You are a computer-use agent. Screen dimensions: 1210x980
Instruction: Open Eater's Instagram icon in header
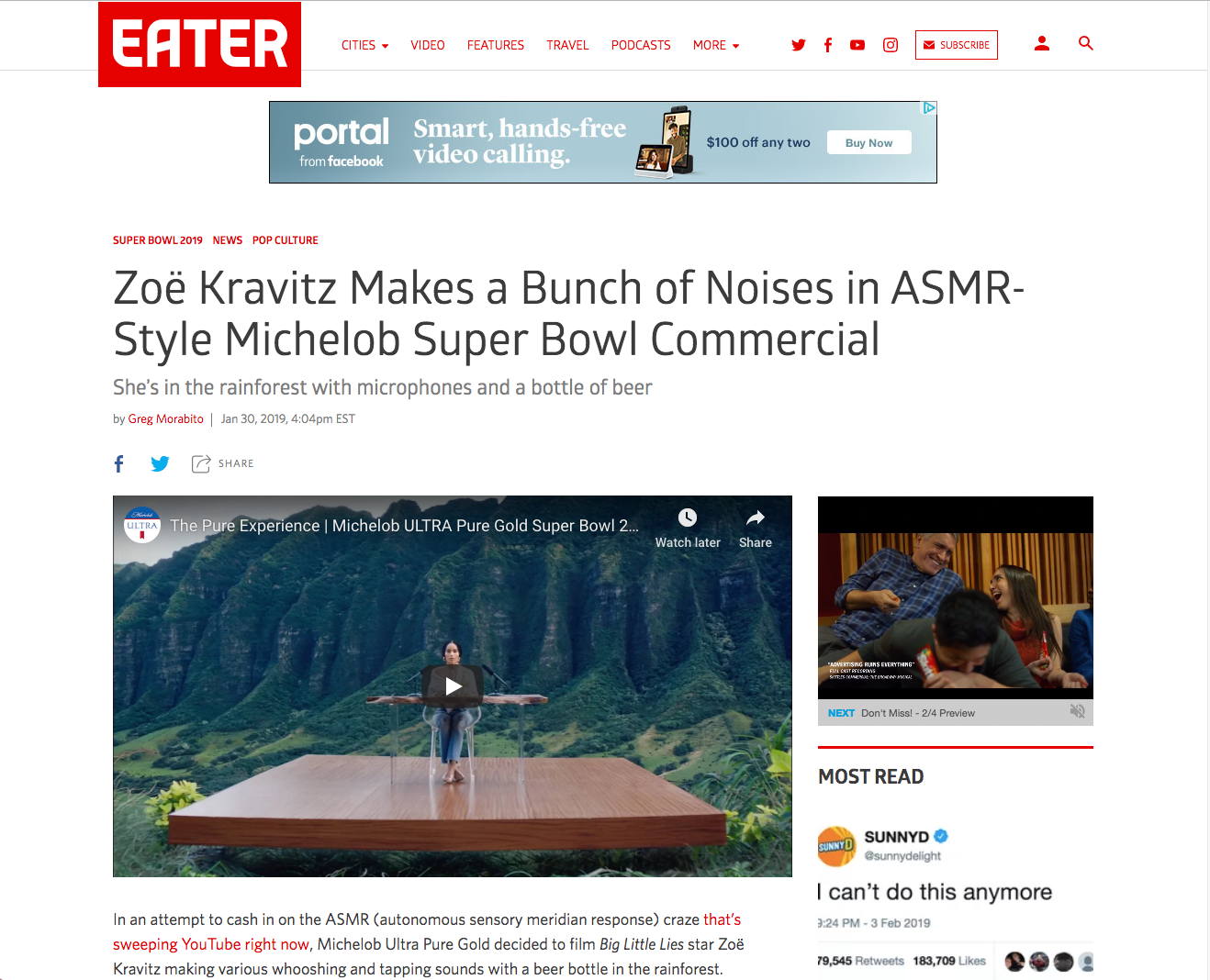(891, 45)
